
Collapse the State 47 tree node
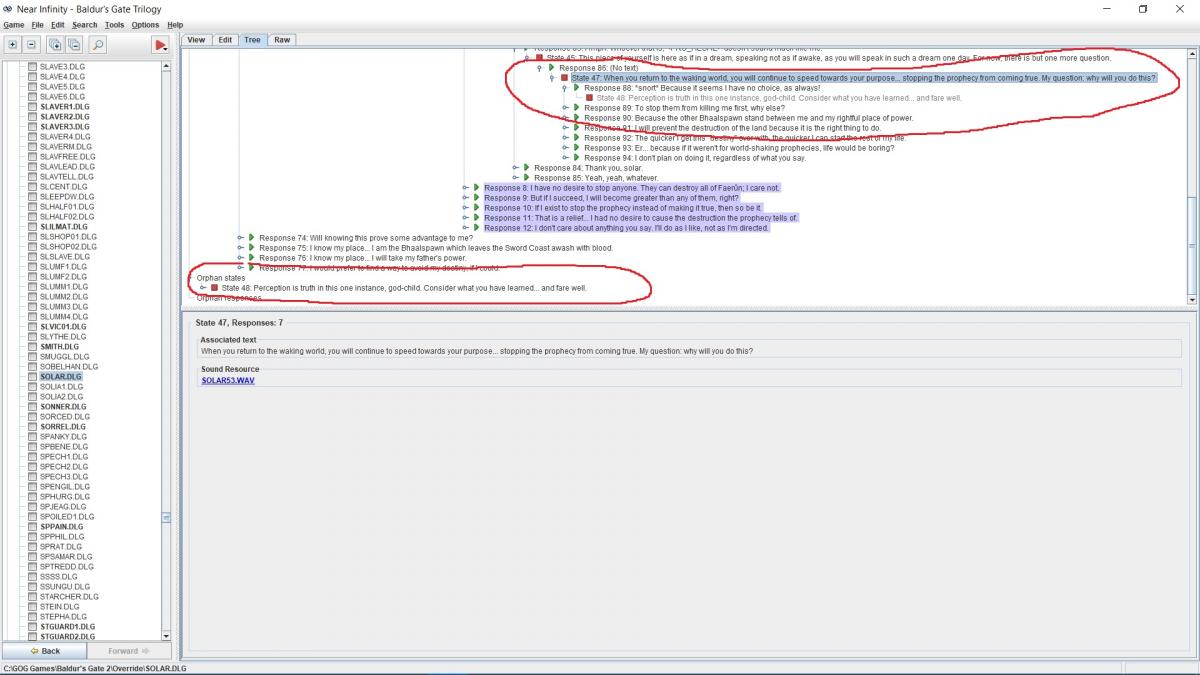point(551,78)
